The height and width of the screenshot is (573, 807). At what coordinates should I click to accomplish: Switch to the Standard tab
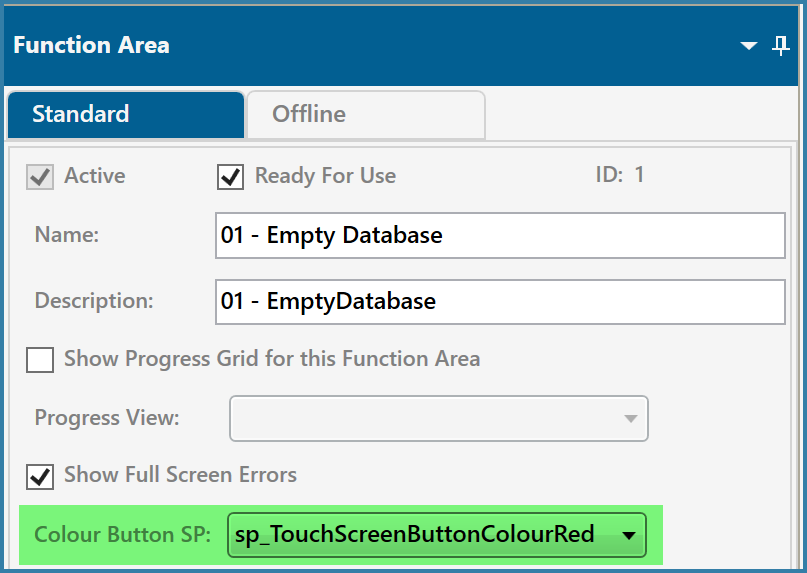pyautogui.click(x=126, y=114)
